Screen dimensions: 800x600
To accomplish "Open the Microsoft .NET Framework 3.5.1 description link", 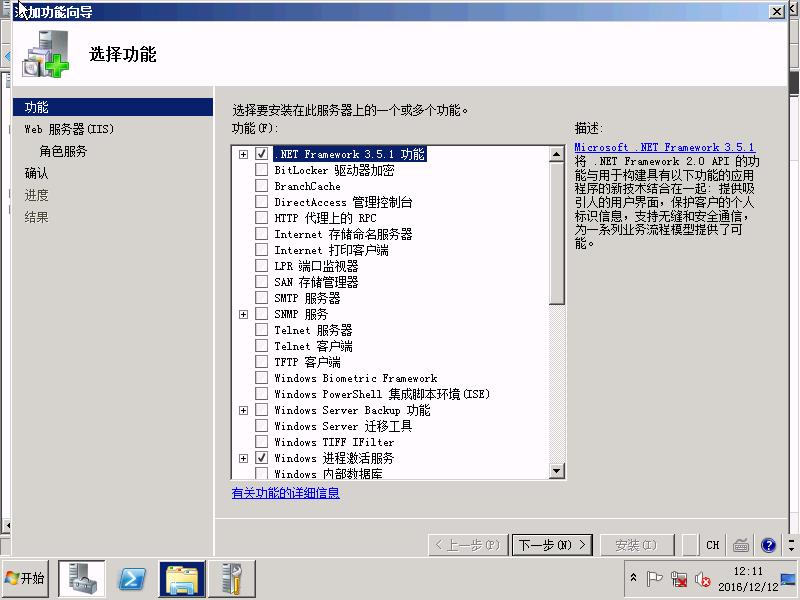I will pyautogui.click(x=664, y=147).
